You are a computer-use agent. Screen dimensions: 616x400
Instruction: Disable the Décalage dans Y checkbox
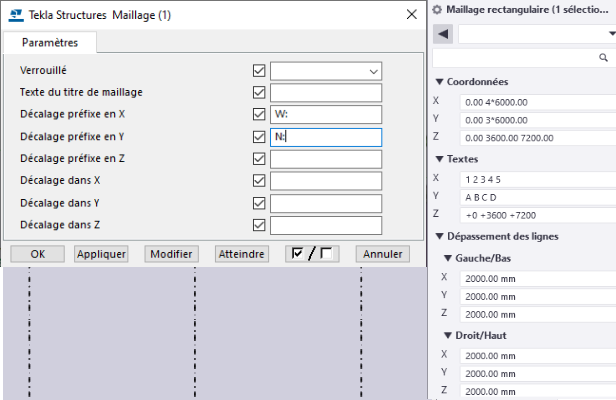260,203
